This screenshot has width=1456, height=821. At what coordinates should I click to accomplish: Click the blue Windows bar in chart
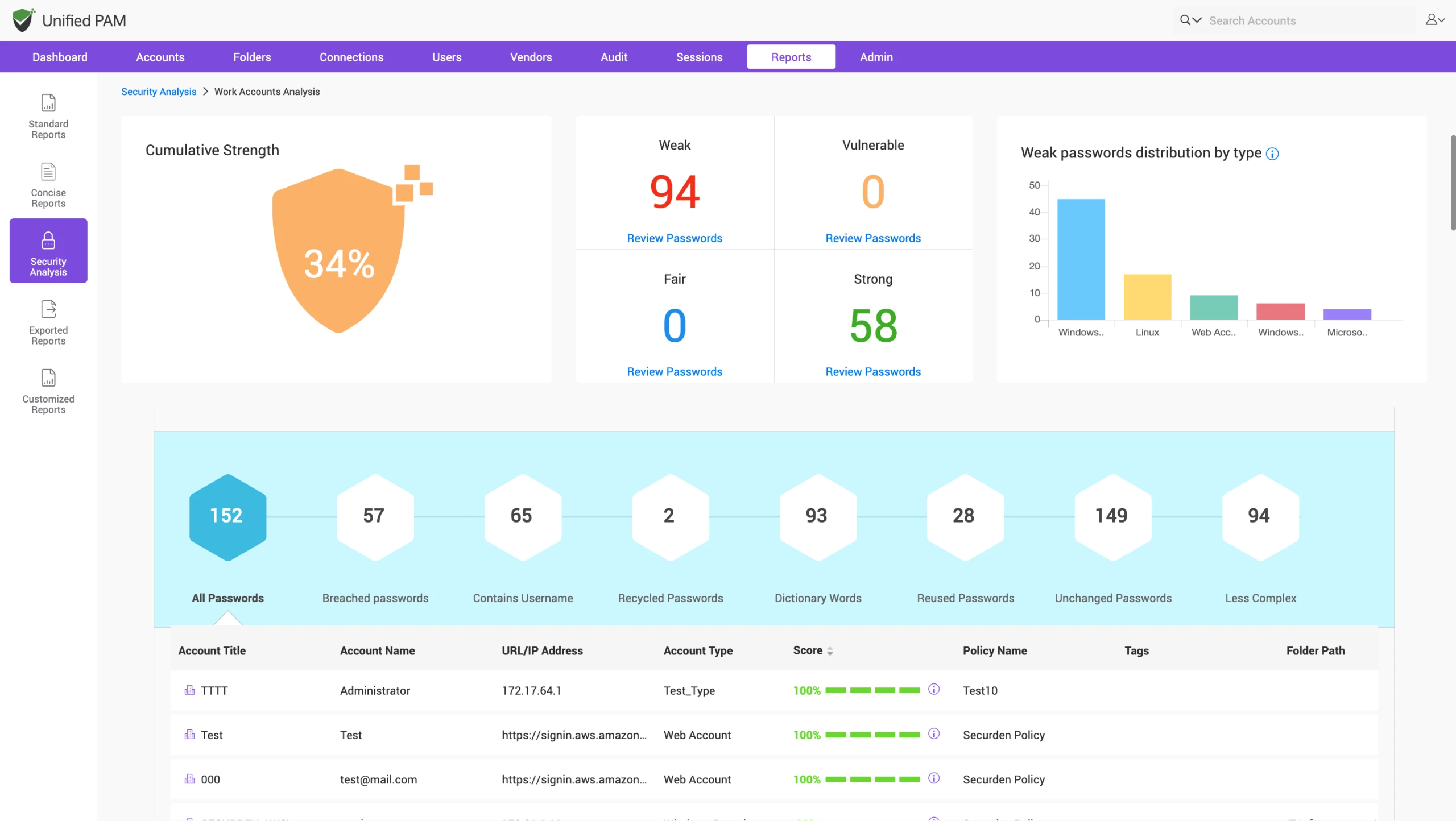[x=1081, y=259]
